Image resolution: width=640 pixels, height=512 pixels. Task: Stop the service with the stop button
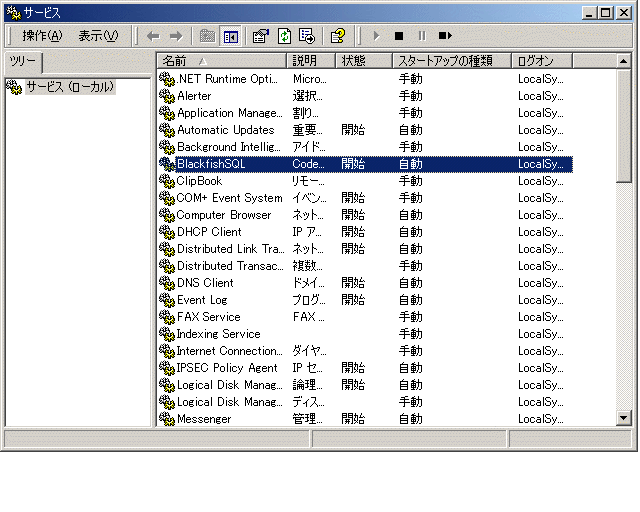[x=399, y=36]
